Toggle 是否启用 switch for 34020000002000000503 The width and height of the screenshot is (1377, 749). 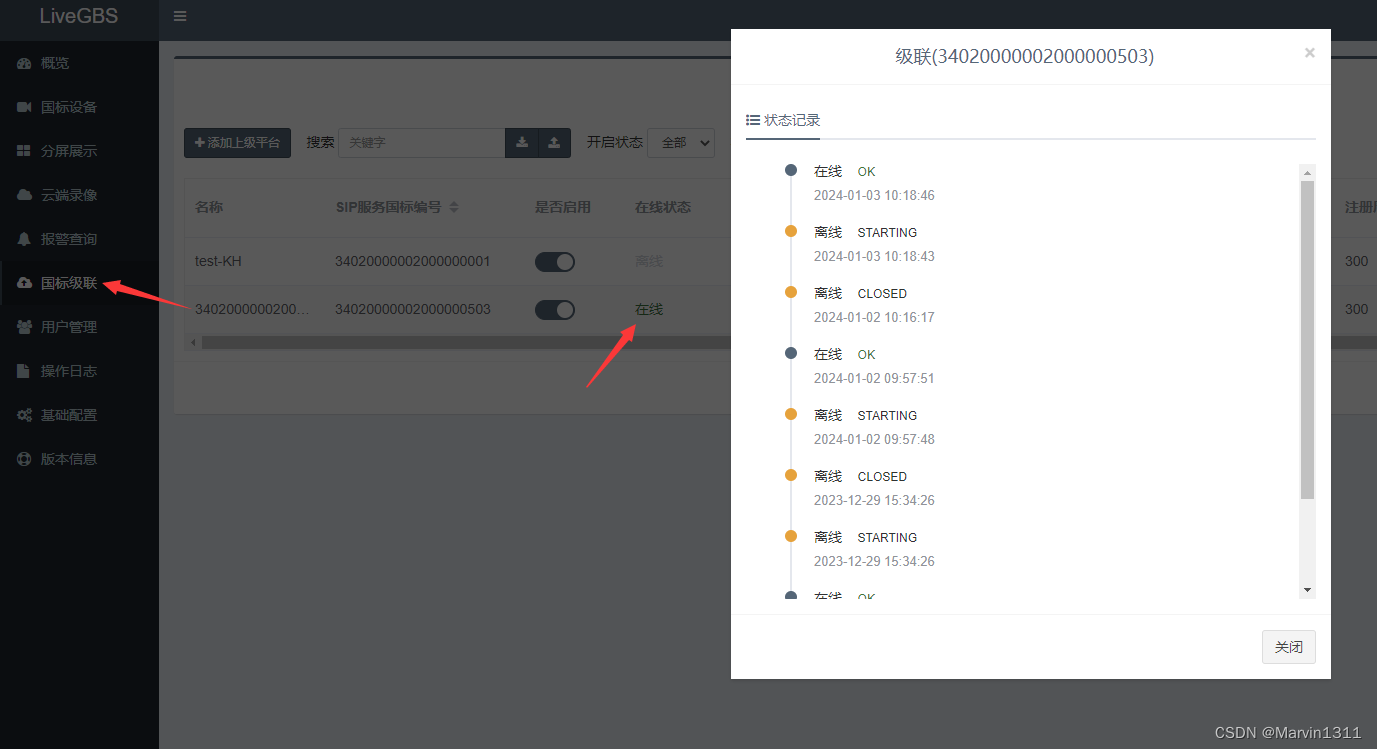click(x=555, y=310)
